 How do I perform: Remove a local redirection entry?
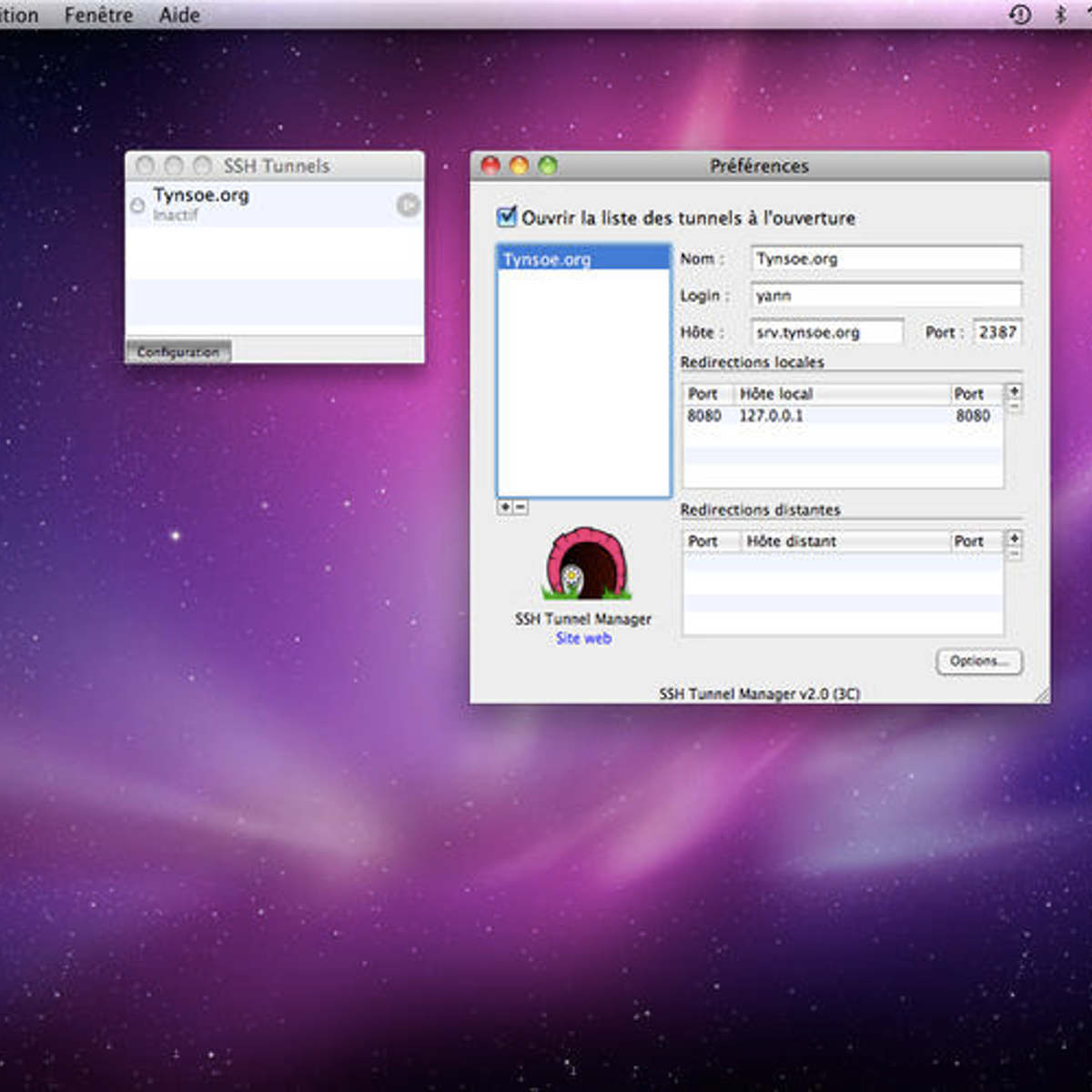pos(1014,407)
